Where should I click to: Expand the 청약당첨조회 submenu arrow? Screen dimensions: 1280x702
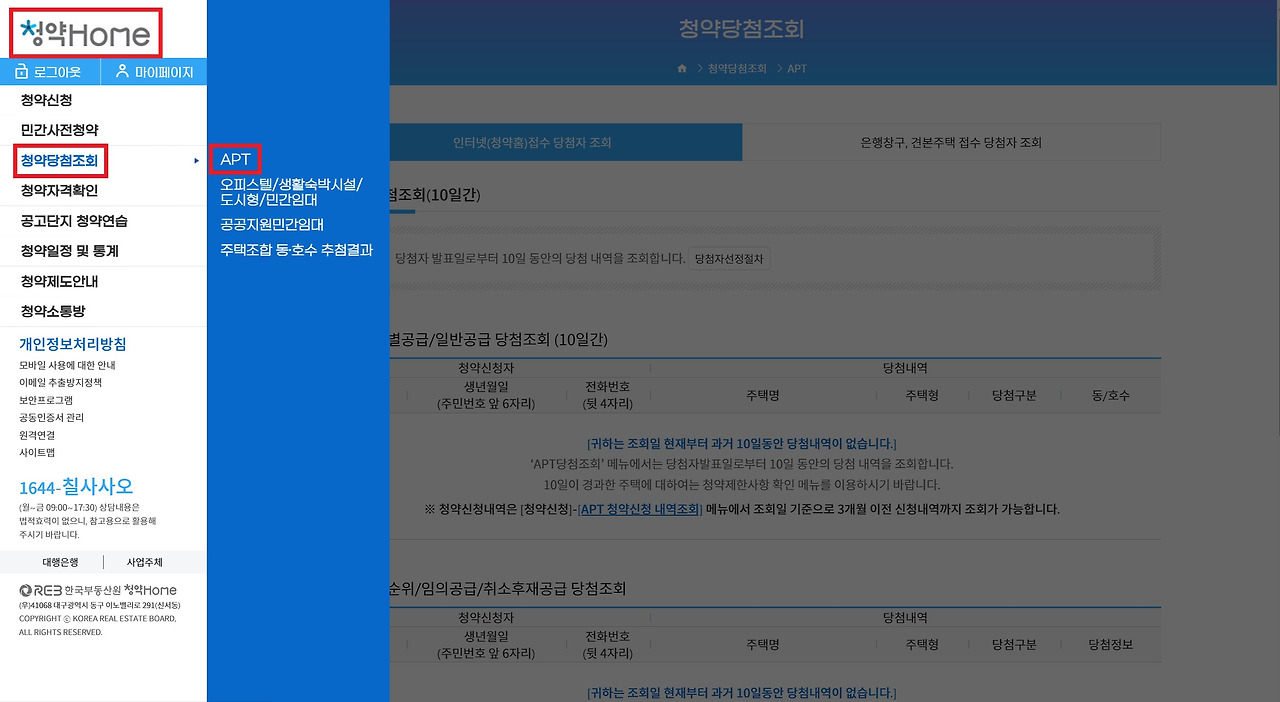[x=196, y=161]
